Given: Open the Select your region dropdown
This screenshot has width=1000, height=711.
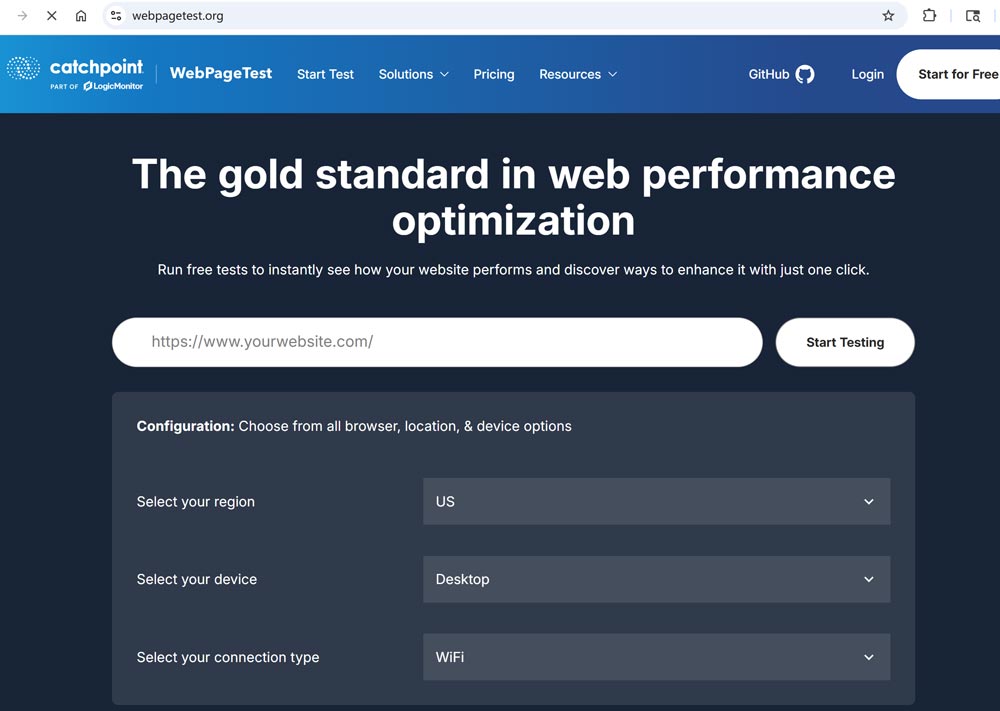Looking at the screenshot, I should tap(655, 501).
